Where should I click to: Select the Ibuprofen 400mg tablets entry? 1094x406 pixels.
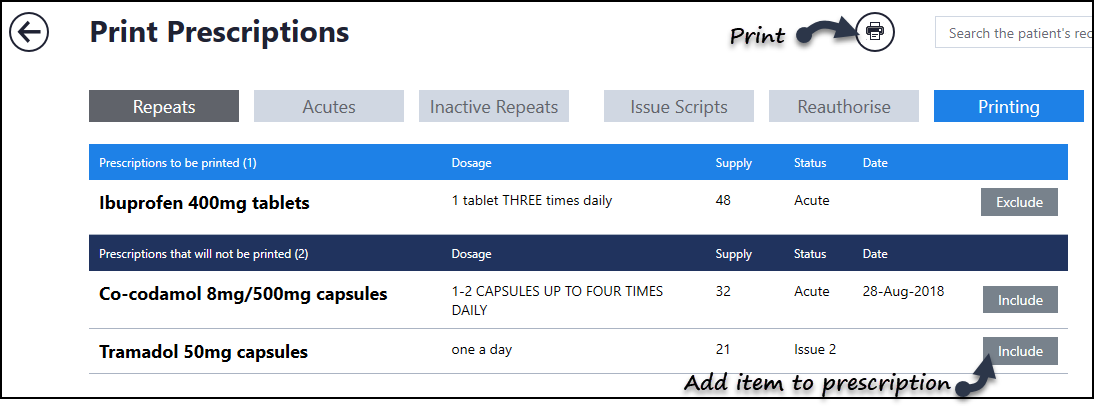click(x=205, y=203)
